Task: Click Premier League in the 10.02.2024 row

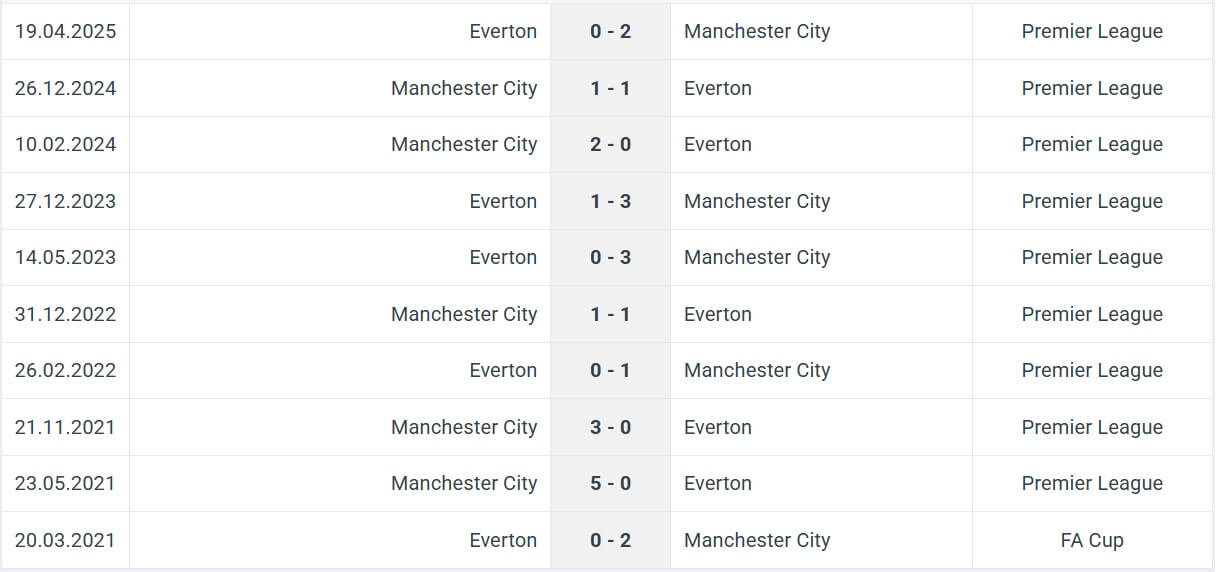Action: click(1092, 144)
